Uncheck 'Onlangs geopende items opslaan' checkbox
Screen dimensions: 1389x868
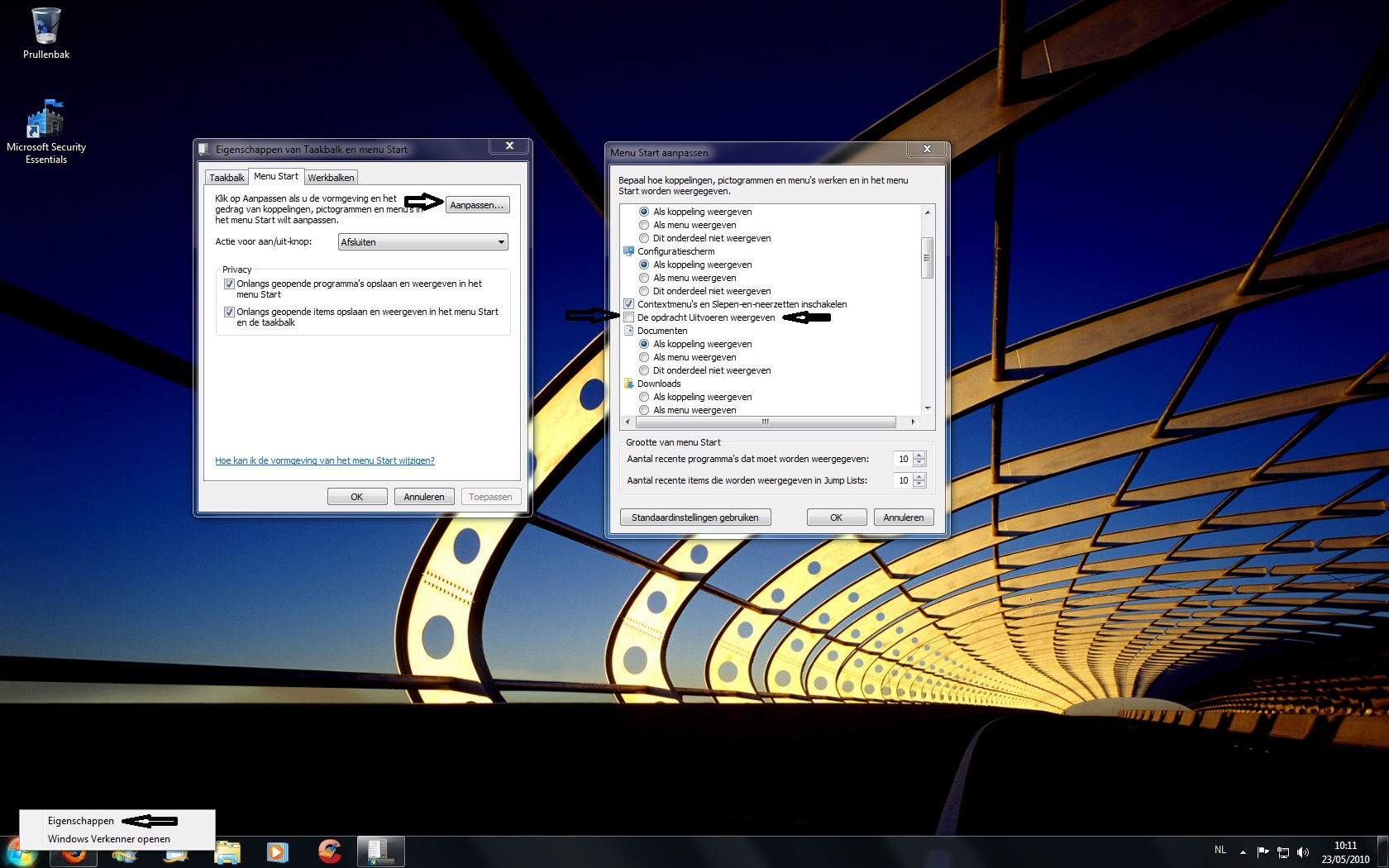[229, 312]
